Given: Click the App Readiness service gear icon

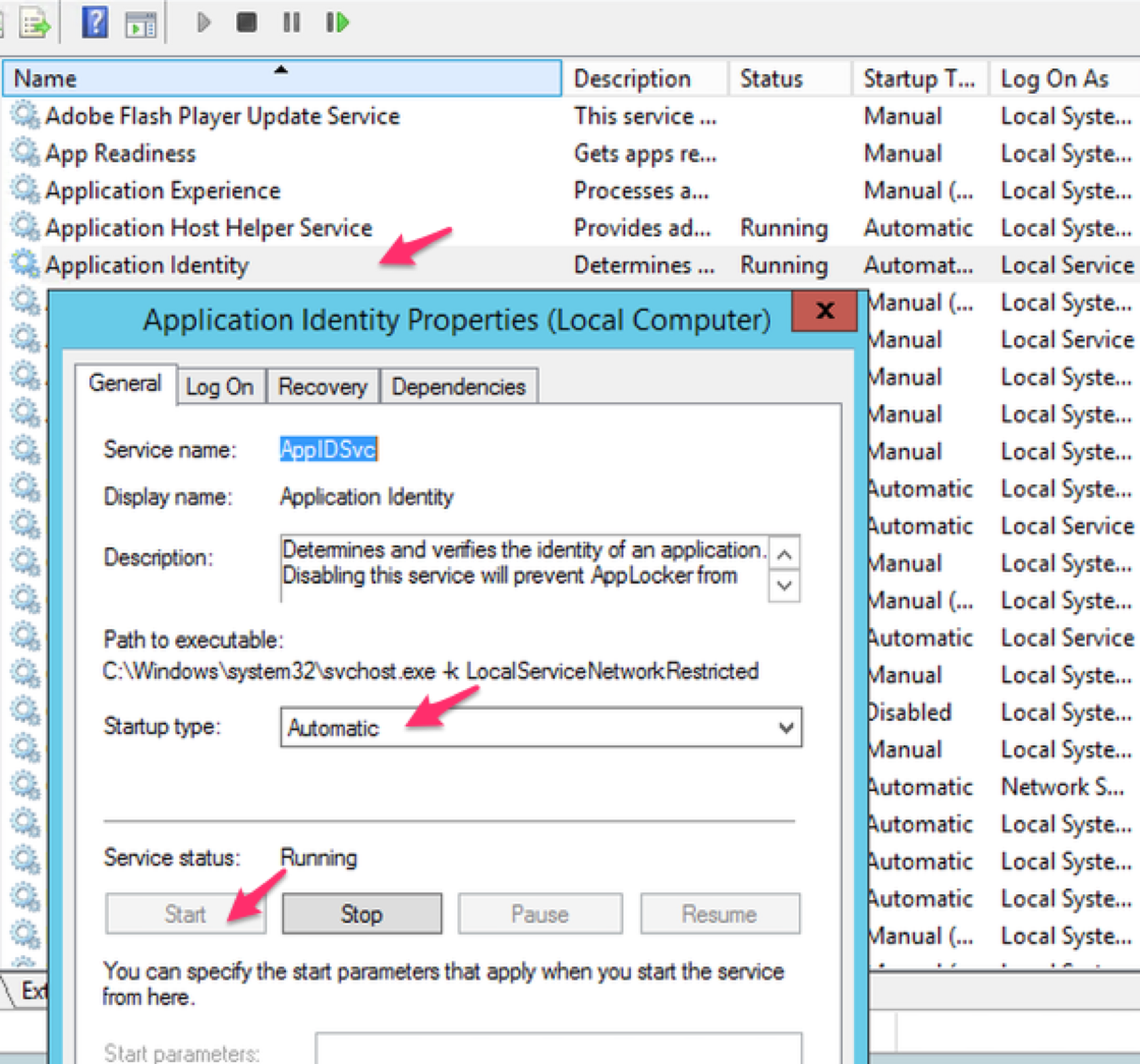Looking at the screenshot, I should (23, 153).
